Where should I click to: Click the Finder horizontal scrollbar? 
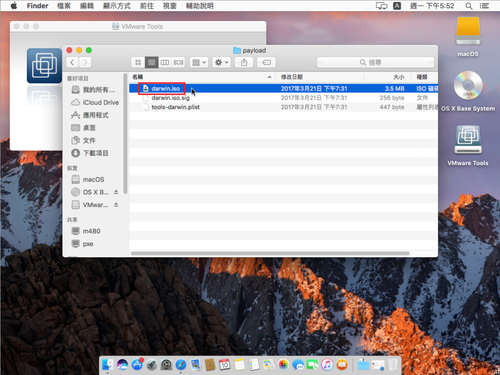coord(270,253)
